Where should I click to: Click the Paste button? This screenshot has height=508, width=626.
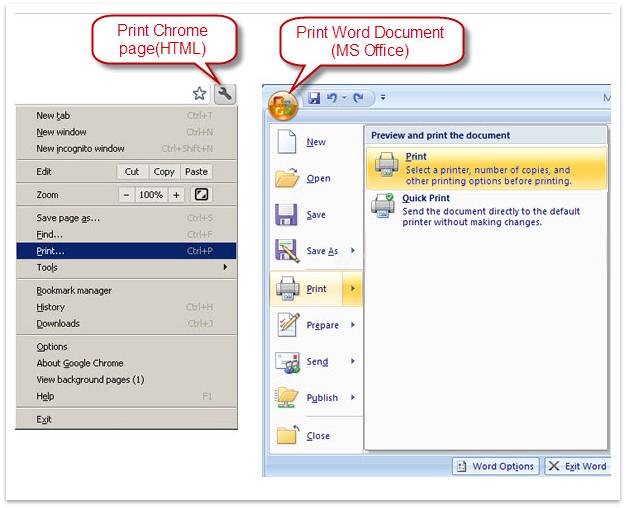[x=196, y=172]
